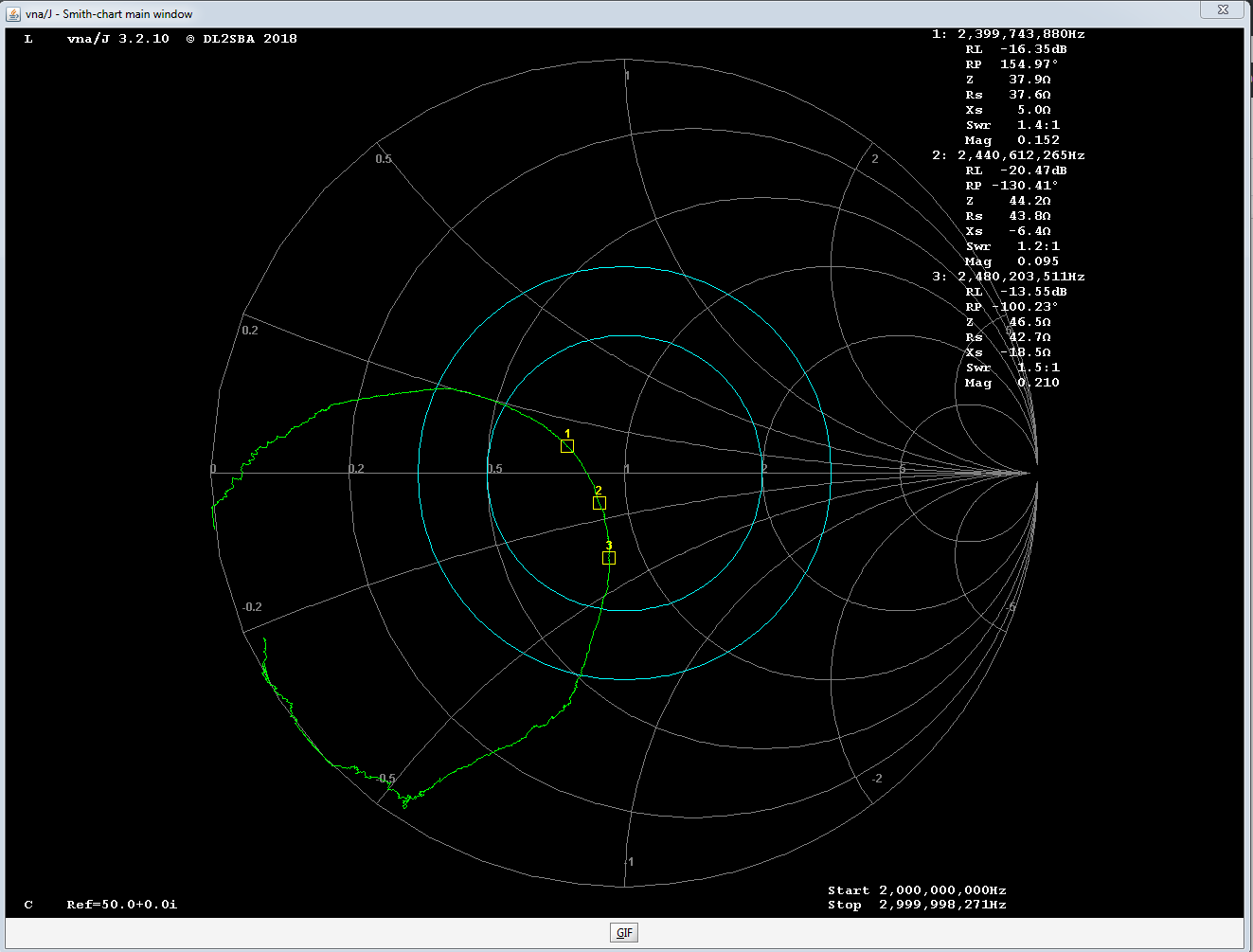Select marker 3 square on the trace
The width and height of the screenshot is (1253, 952).
click(609, 558)
